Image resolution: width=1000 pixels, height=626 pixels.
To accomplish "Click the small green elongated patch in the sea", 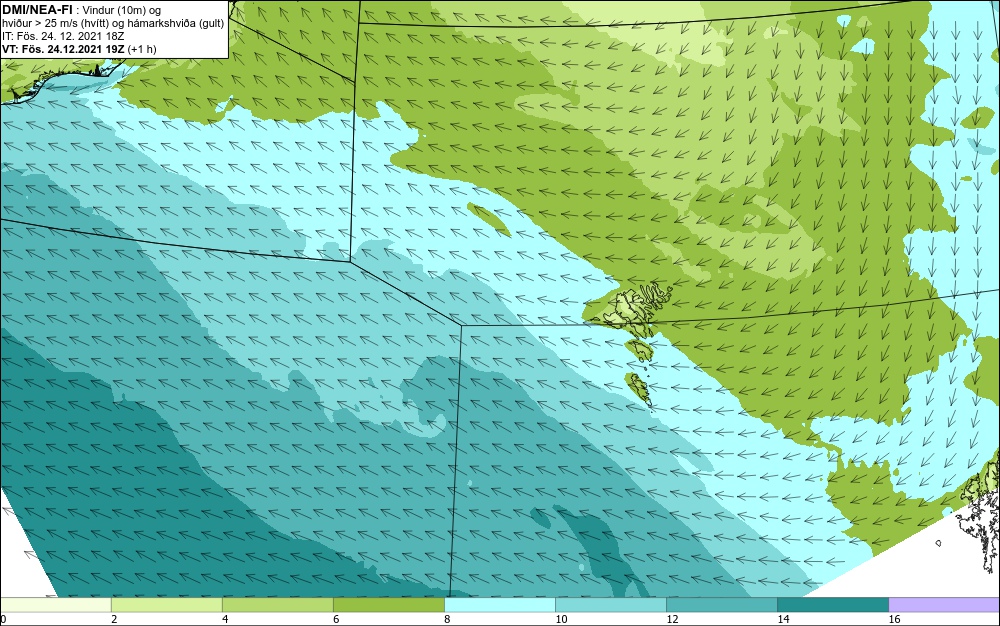I will pyautogui.click(x=489, y=219).
